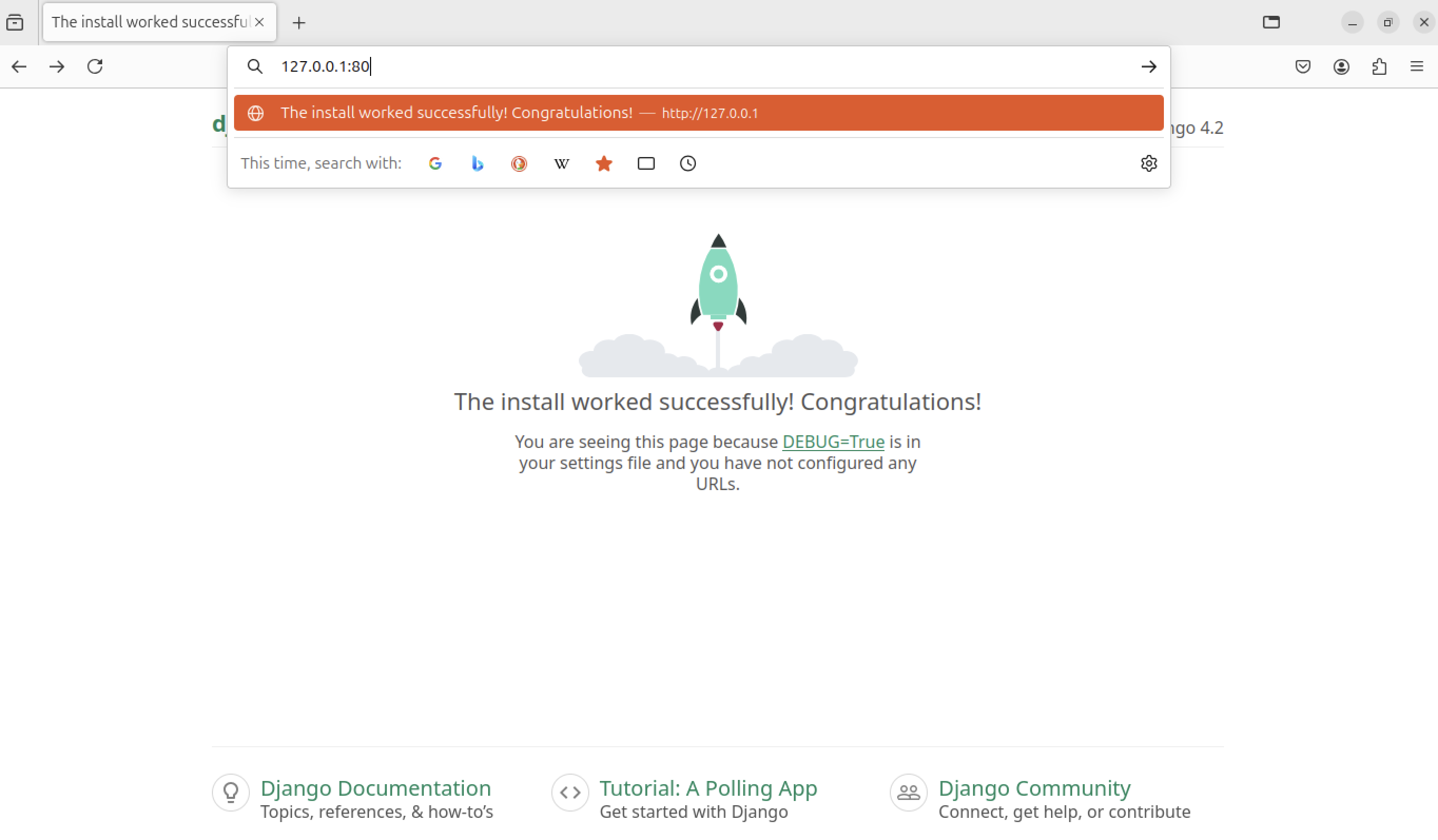Screen dimensions: 1438x840
Task: Click the people community icon
Action: pyautogui.click(x=909, y=793)
